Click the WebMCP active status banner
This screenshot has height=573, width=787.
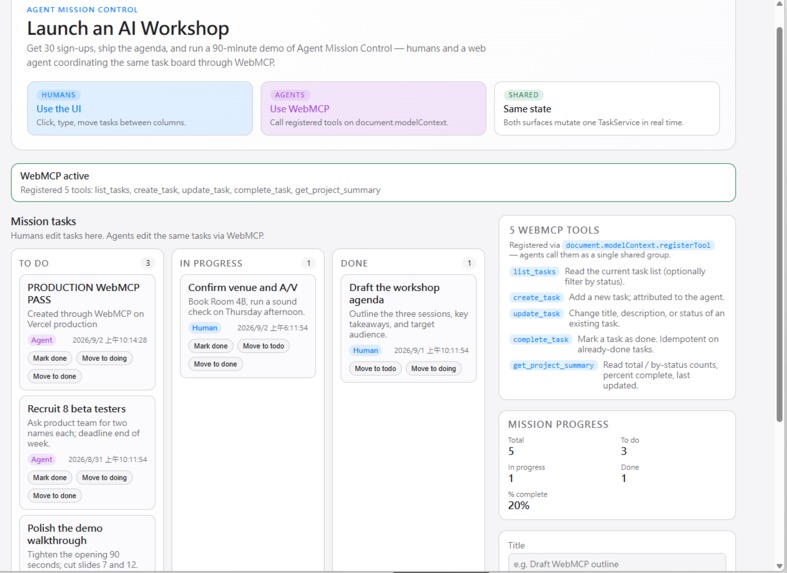(373, 183)
